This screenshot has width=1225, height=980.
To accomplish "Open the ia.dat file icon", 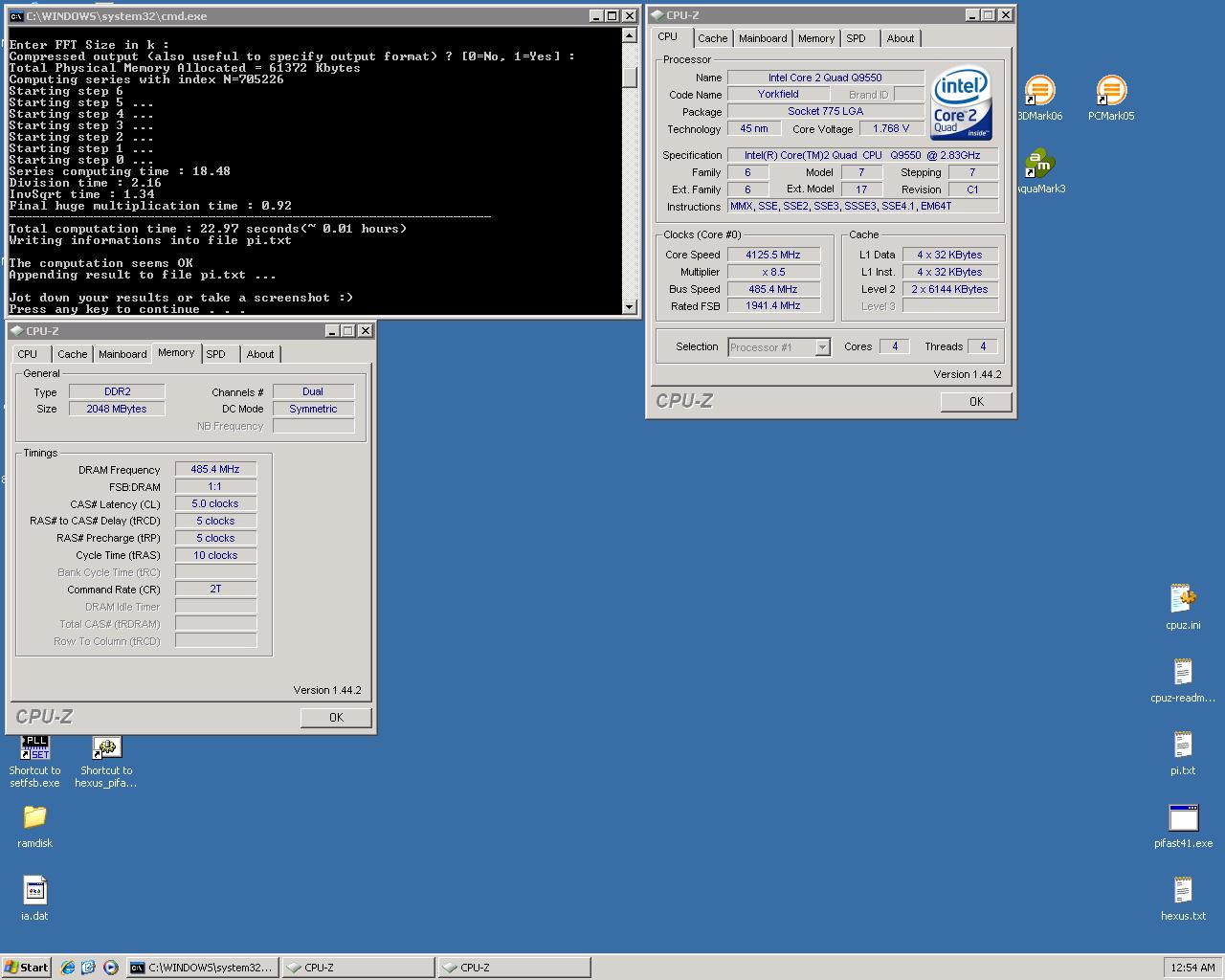I will 34,891.
